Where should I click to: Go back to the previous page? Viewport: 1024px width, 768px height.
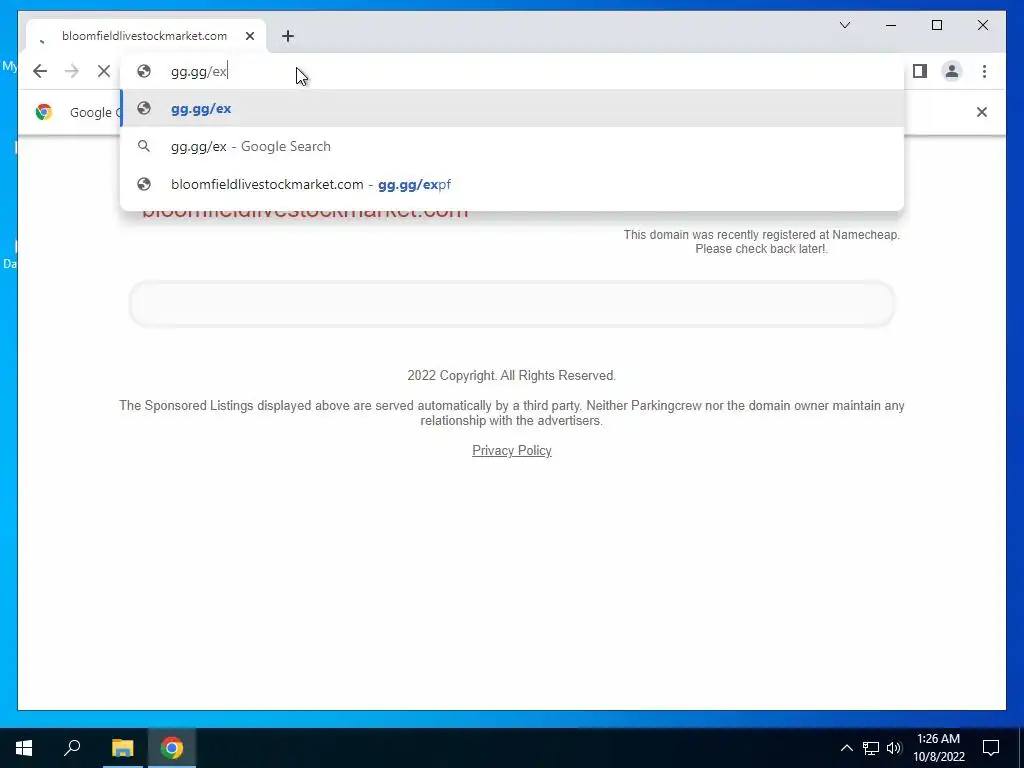tap(40, 71)
